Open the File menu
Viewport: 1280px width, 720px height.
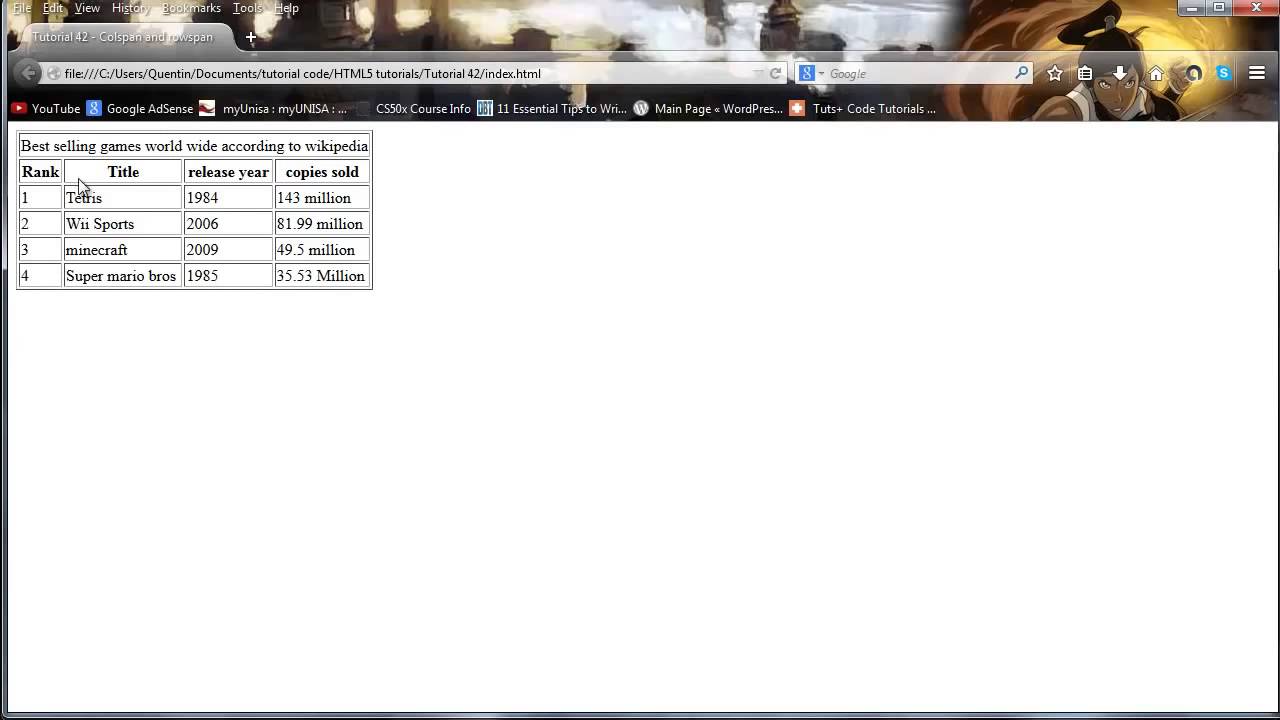(21, 8)
